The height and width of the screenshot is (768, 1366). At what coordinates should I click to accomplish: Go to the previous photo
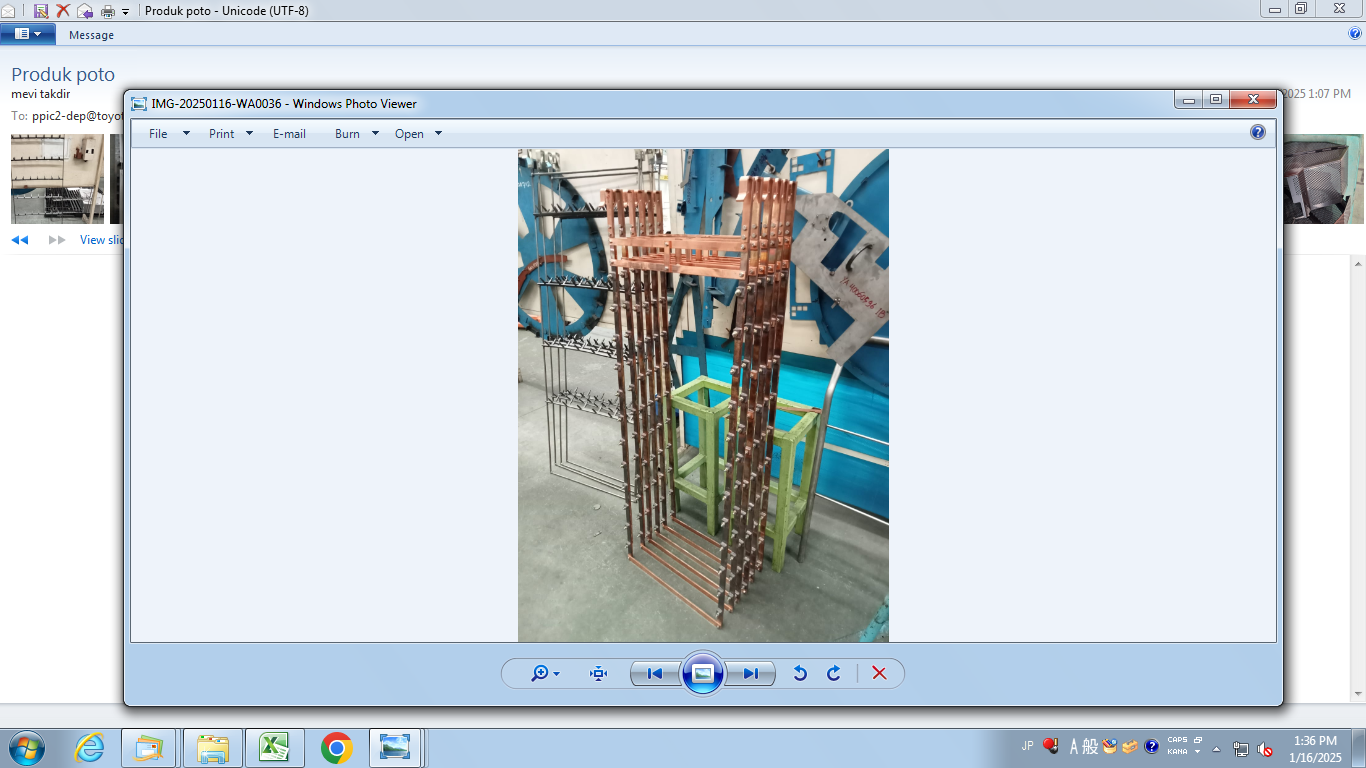655,674
